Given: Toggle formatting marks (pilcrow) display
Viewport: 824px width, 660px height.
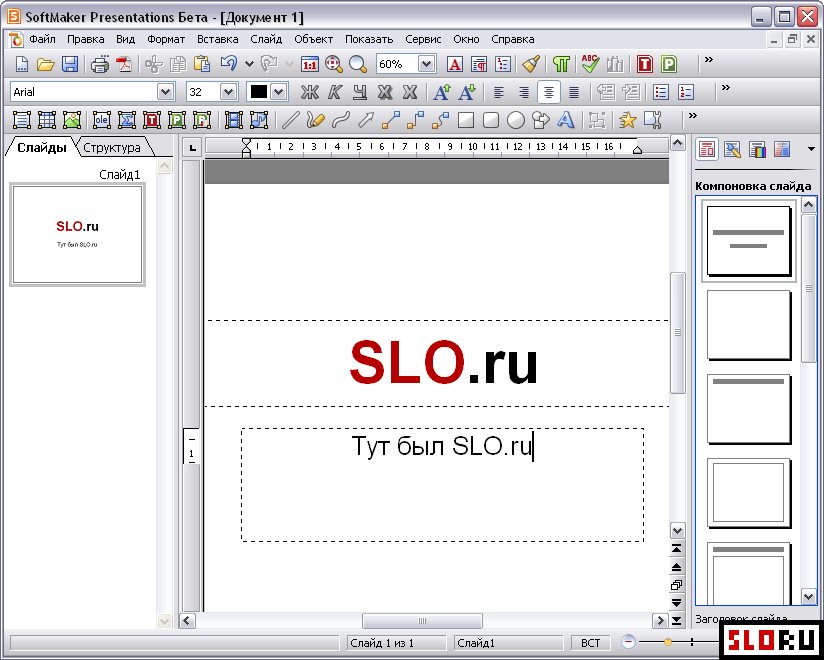Looking at the screenshot, I should coord(561,64).
